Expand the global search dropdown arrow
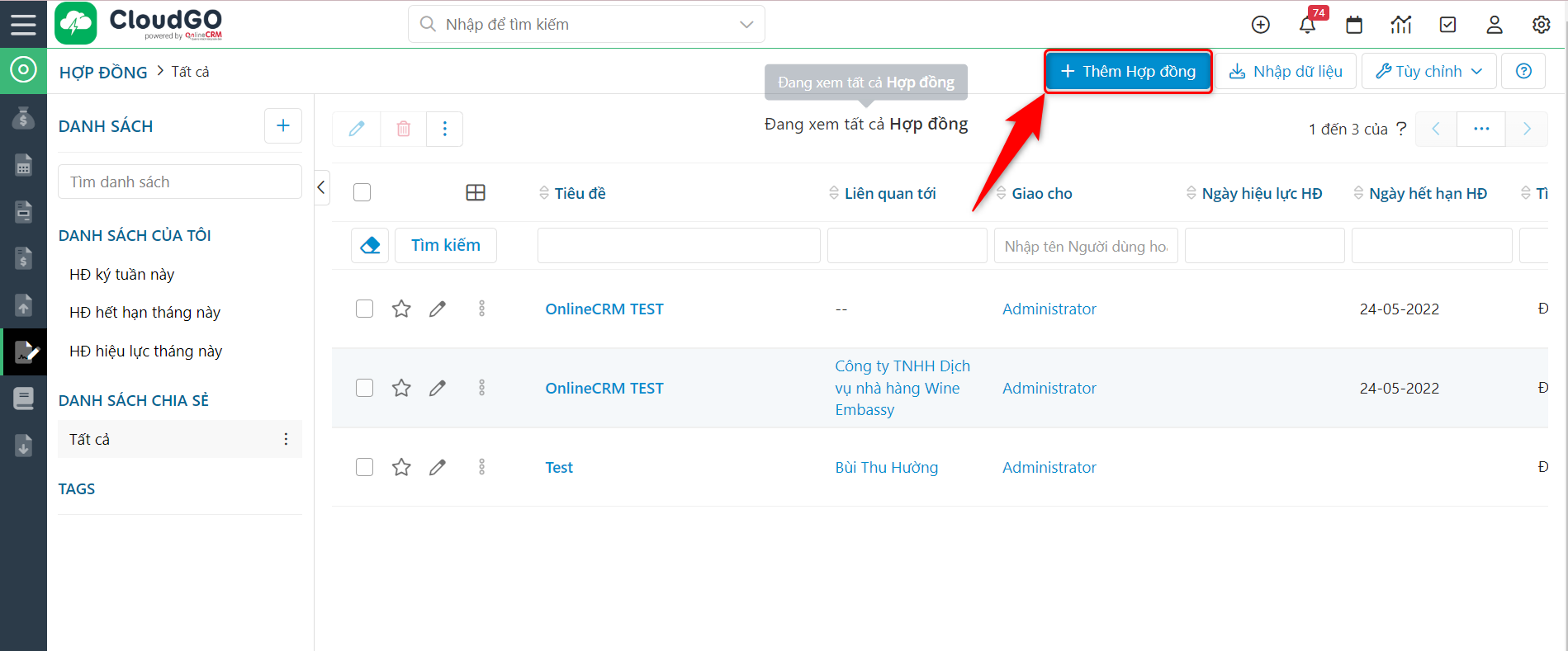 coord(746,25)
